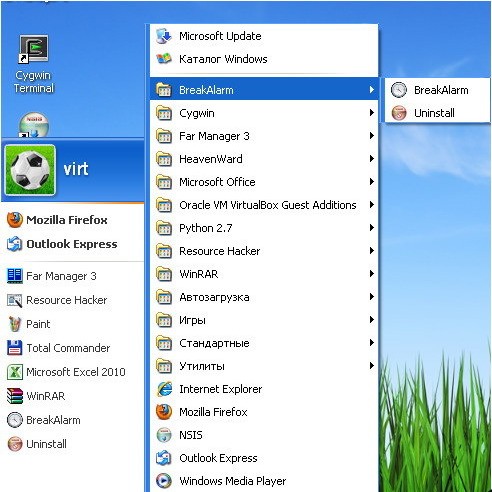This screenshot has width=492, height=492.
Task: Start Microsoft Excel 2010 from recent list
Action: click(66, 372)
